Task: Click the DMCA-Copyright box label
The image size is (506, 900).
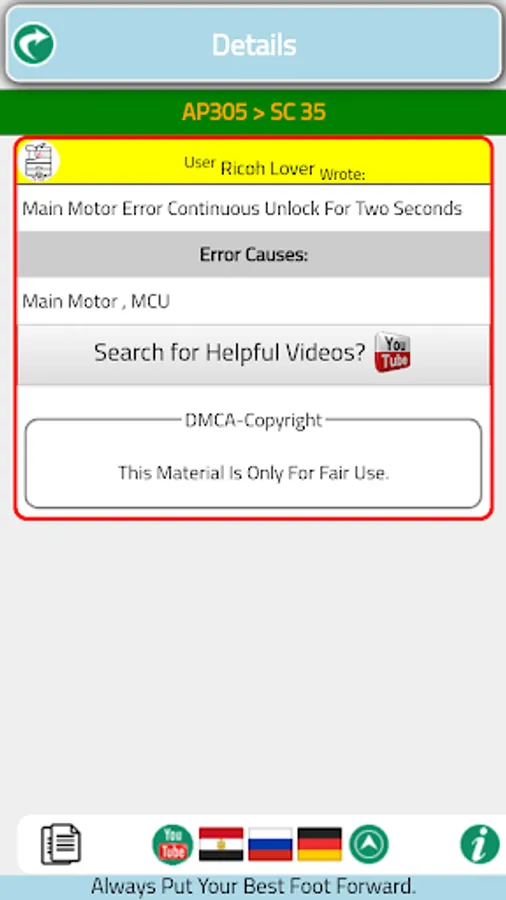Action: pyautogui.click(x=254, y=421)
